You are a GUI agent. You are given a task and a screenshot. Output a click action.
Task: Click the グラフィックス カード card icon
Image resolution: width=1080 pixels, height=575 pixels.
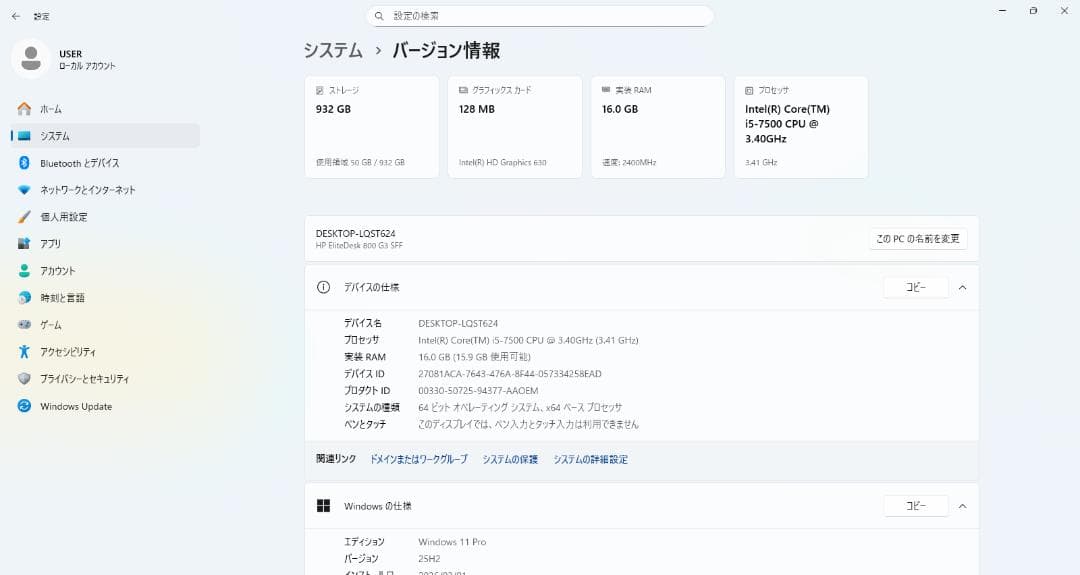tap(464, 90)
